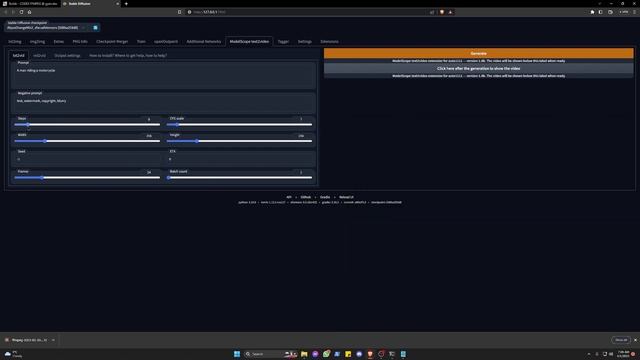Open the Github footer link

[306, 197]
